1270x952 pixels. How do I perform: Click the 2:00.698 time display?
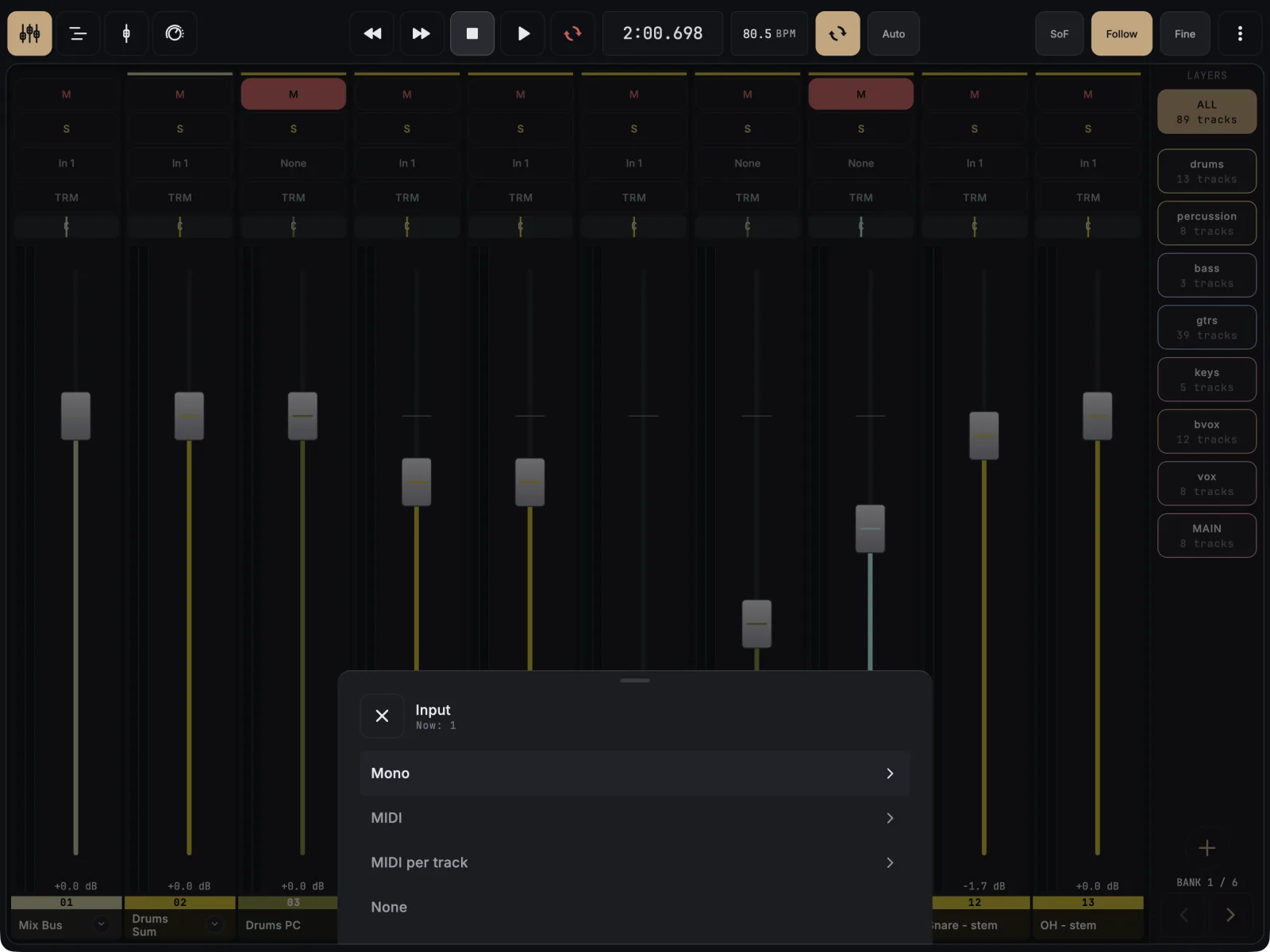tap(663, 33)
